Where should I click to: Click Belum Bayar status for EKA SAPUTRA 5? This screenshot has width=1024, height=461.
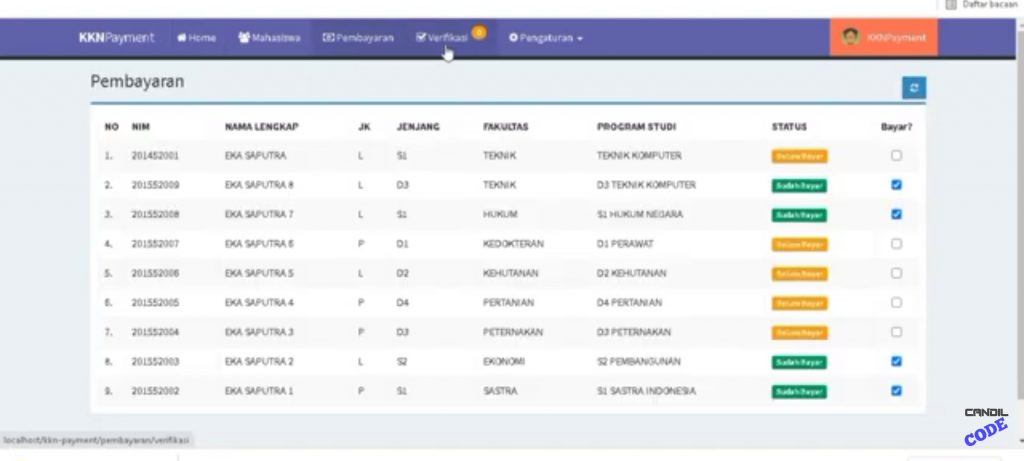pos(799,274)
